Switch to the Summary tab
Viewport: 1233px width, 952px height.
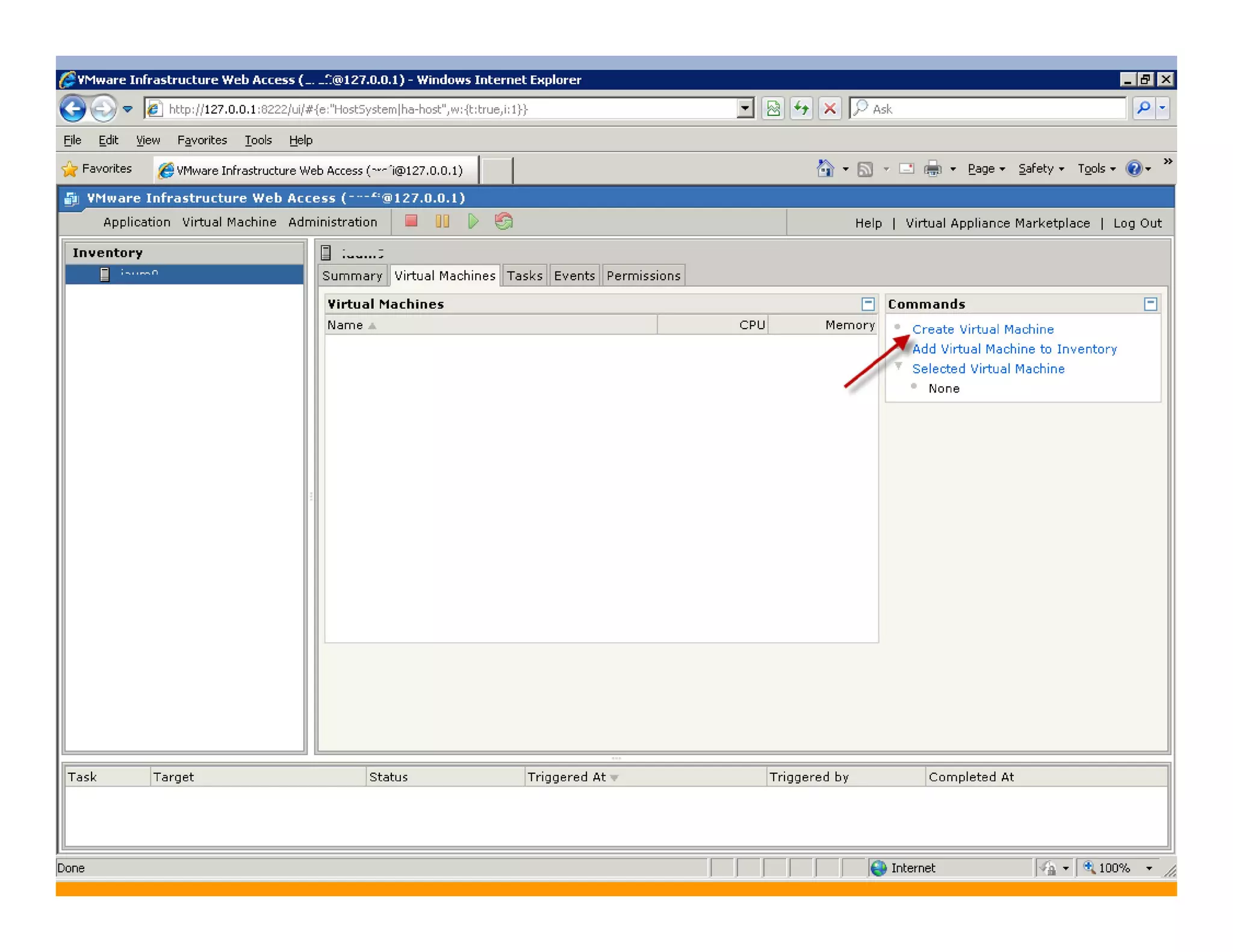click(352, 276)
